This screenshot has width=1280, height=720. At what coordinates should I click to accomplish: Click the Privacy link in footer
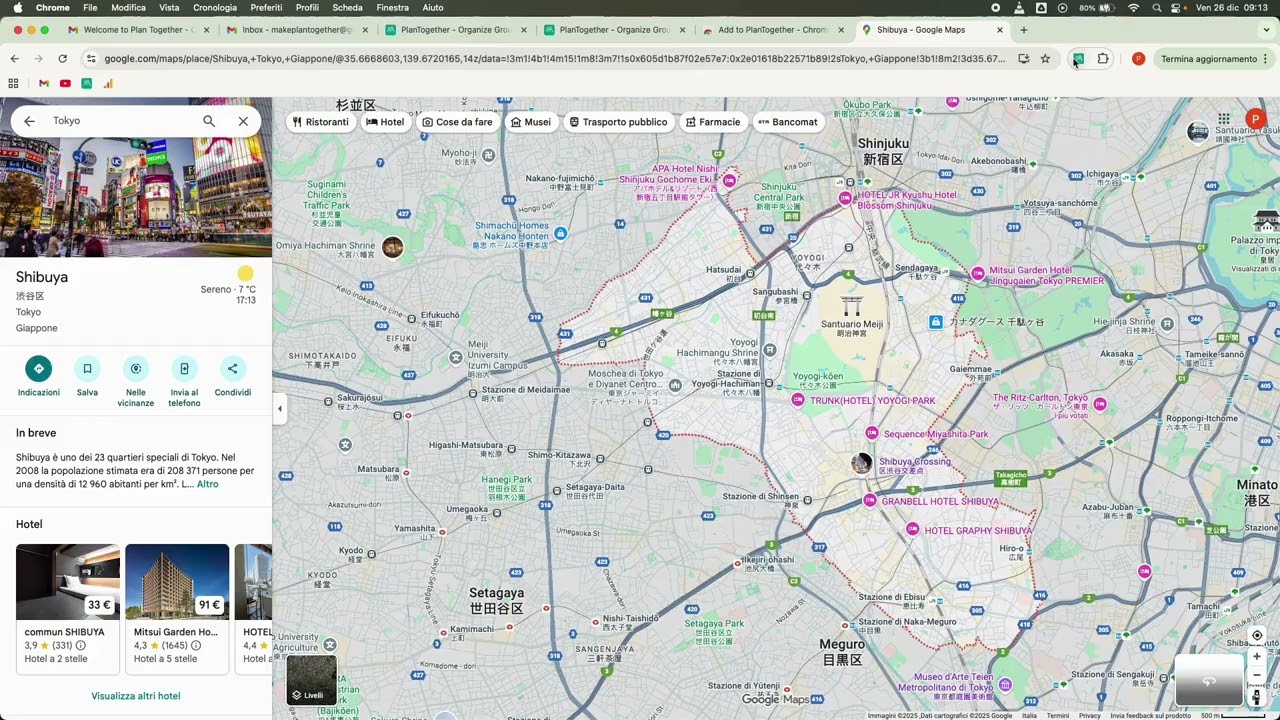[x=1090, y=715]
